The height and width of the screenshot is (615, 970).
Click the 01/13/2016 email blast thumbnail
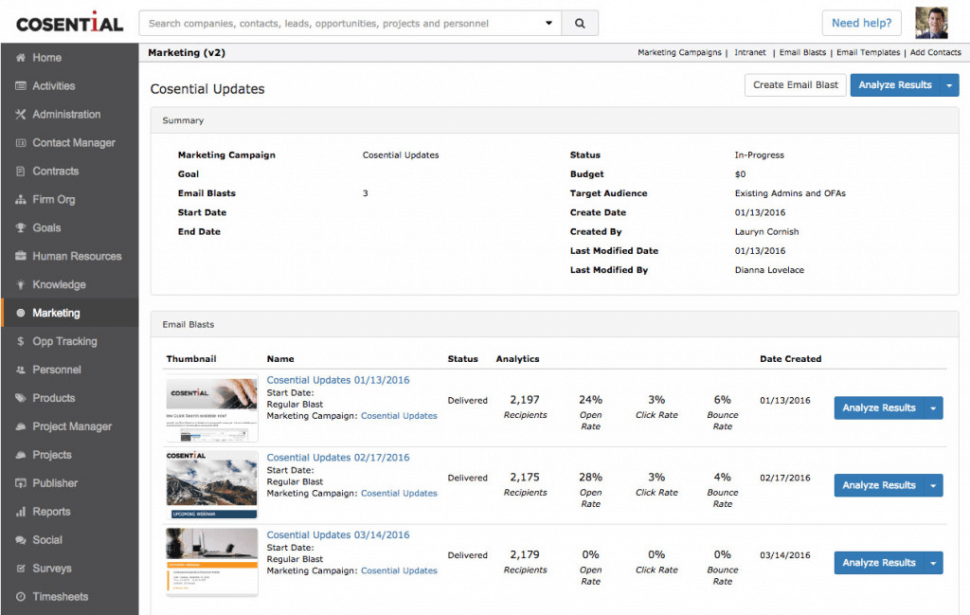[211, 407]
